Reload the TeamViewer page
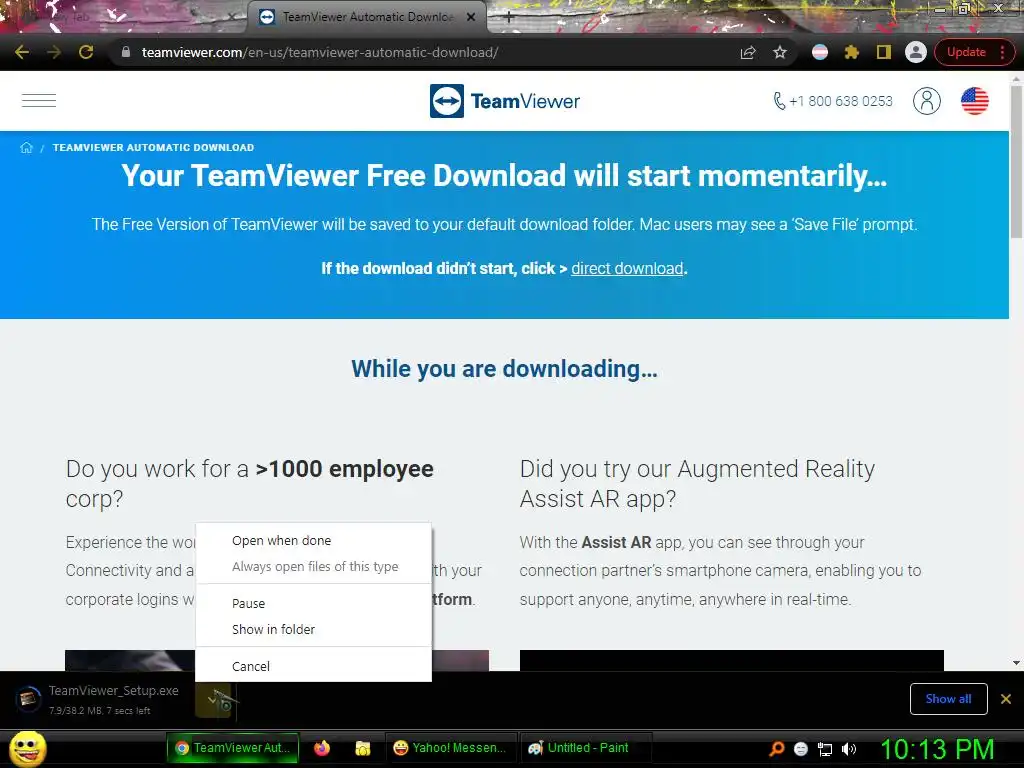Image resolution: width=1024 pixels, height=768 pixels. coord(86,52)
